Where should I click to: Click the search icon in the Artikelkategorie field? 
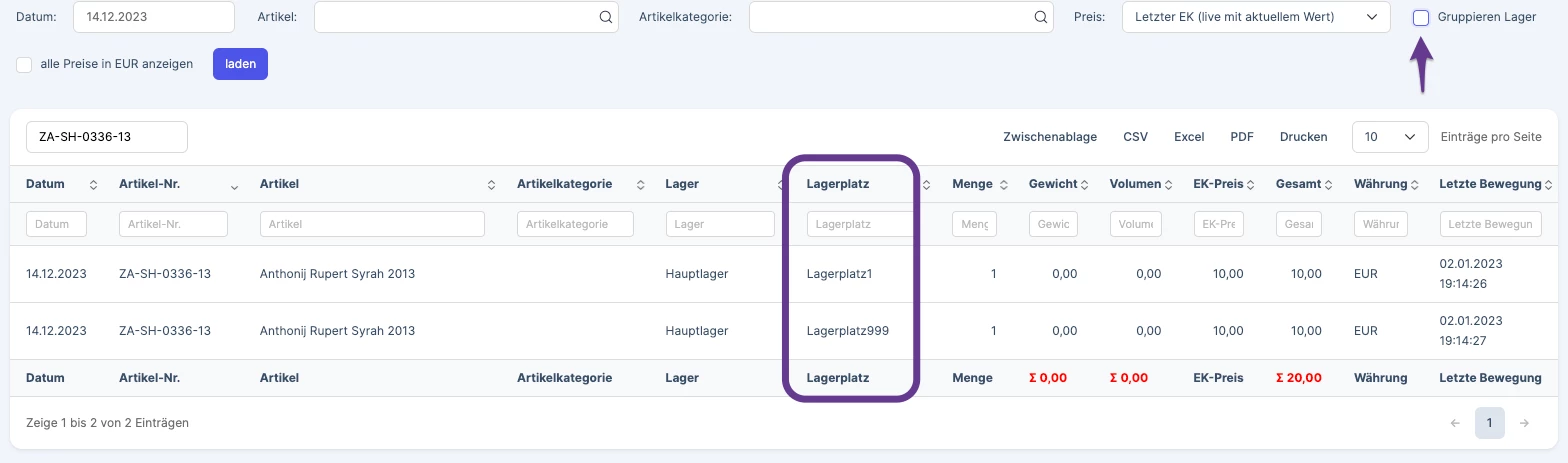[x=1040, y=17]
